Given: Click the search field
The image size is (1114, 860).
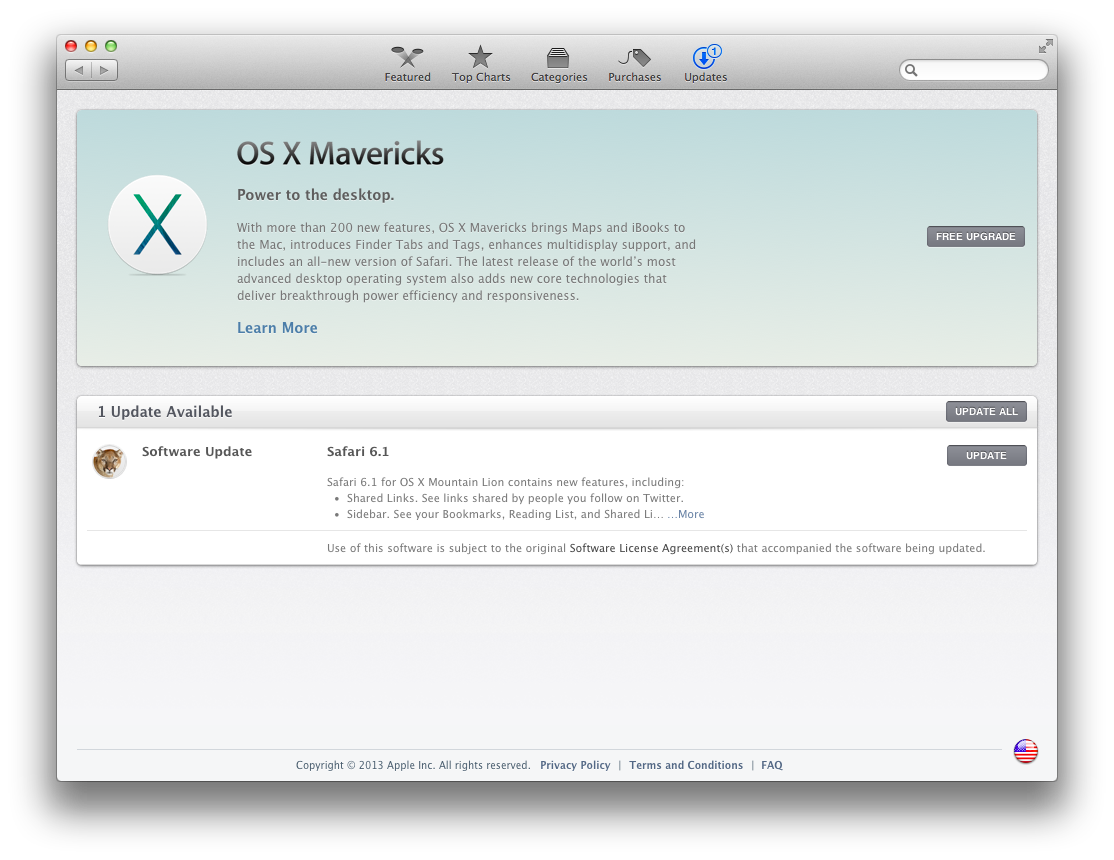Looking at the screenshot, I should (x=973, y=70).
